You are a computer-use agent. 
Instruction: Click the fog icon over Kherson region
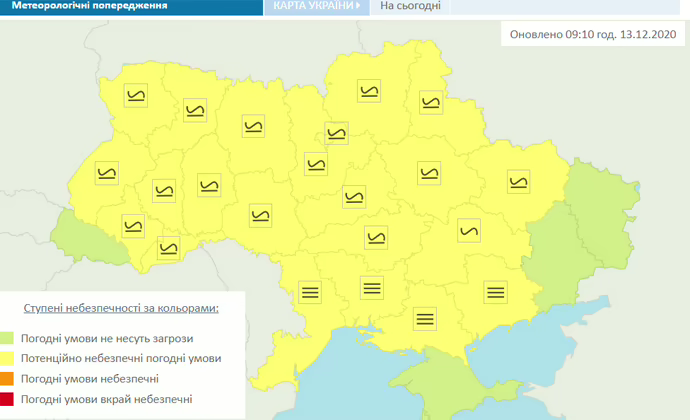coord(425,318)
